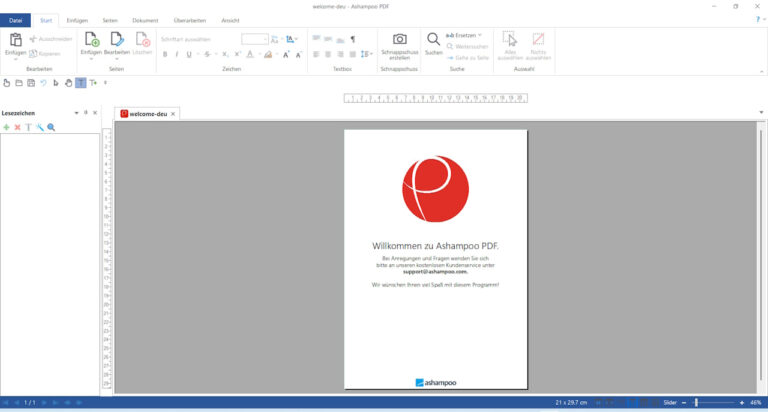Screen dimensions: 768x412
Task: Toggle the paragraph marks (¶) icon
Action: [x=353, y=39]
